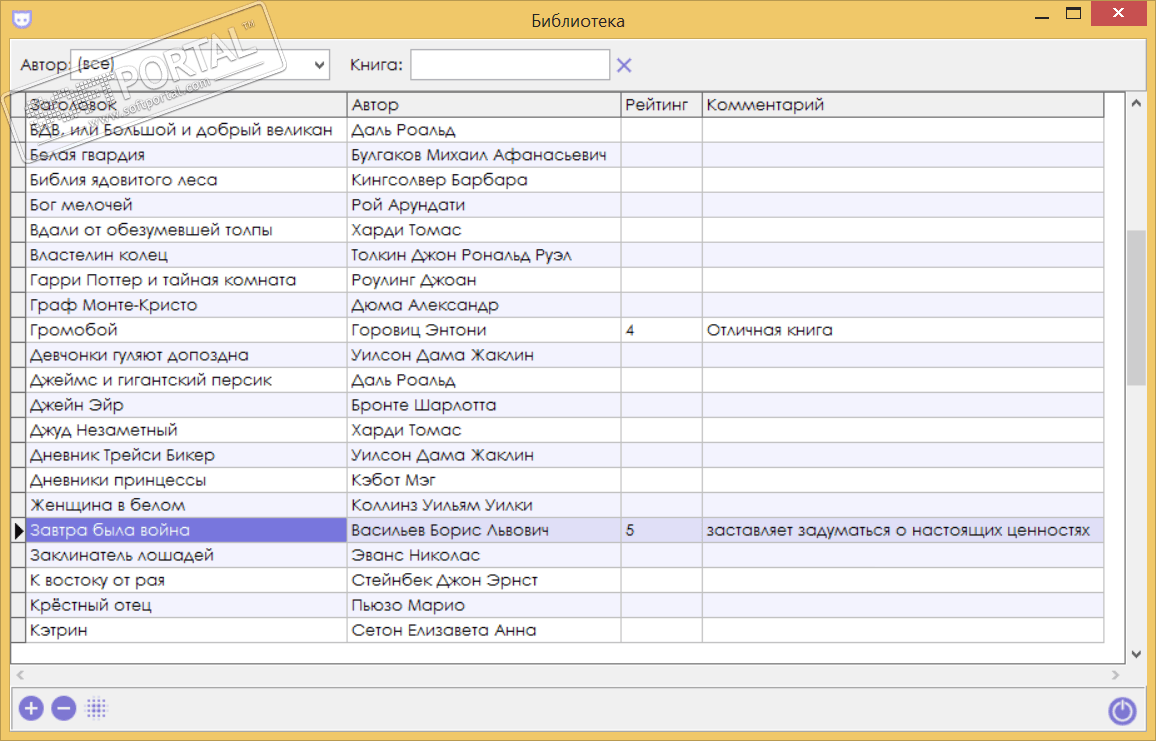Click author 'Толкин Джон Рональд Руэл'
This screenshot has width=1156, height=741.
[x=484, y=255]
